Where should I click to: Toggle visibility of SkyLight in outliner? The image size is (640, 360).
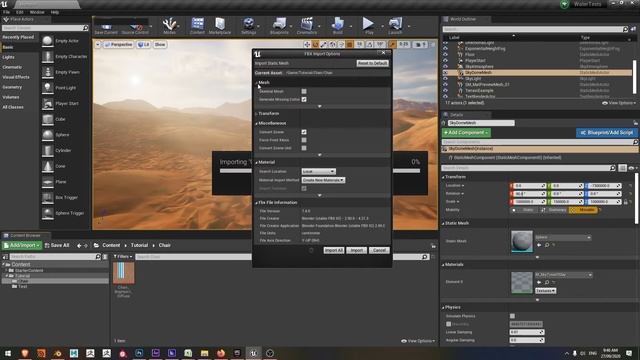pos(445,78)
